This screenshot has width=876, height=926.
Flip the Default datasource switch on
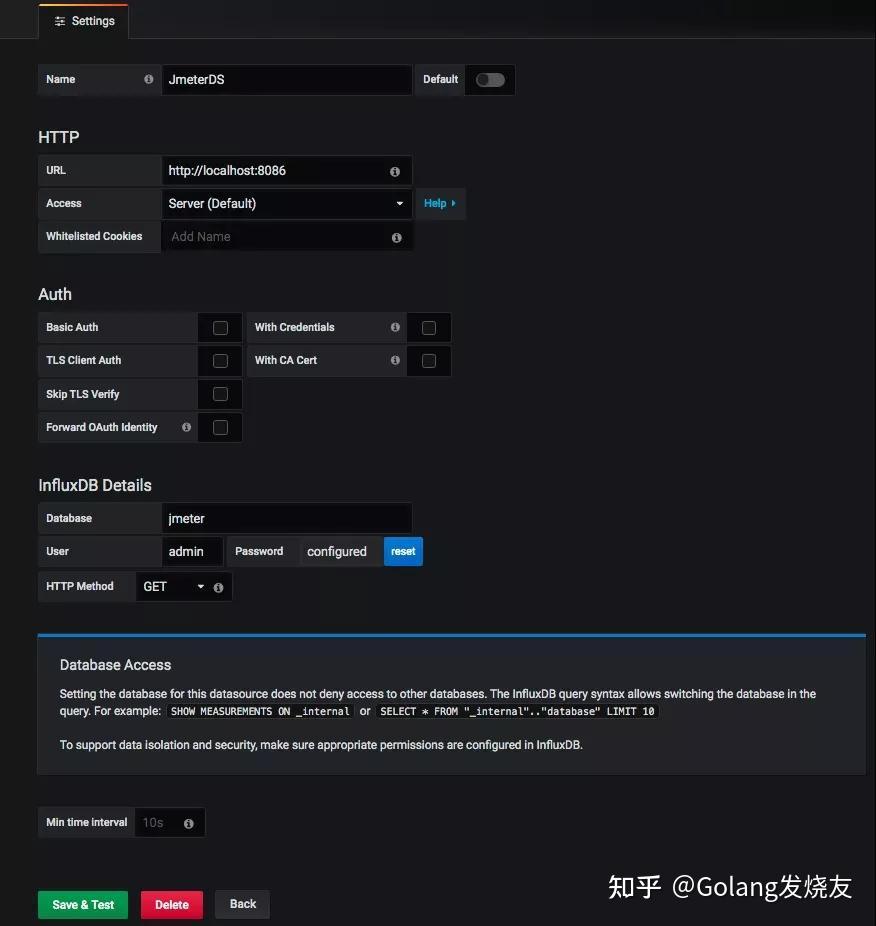coord(489,79)
